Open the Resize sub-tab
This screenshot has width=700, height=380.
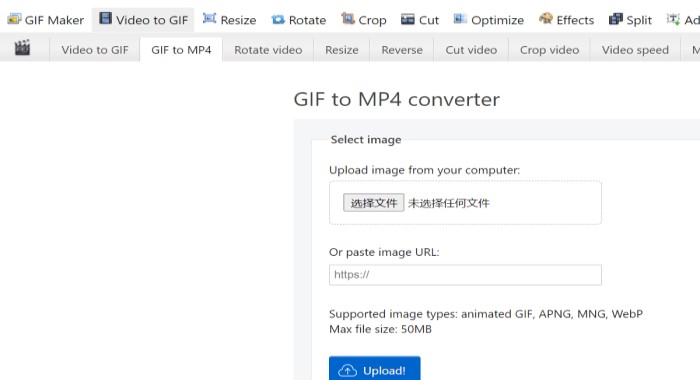(x=342, y=50)
